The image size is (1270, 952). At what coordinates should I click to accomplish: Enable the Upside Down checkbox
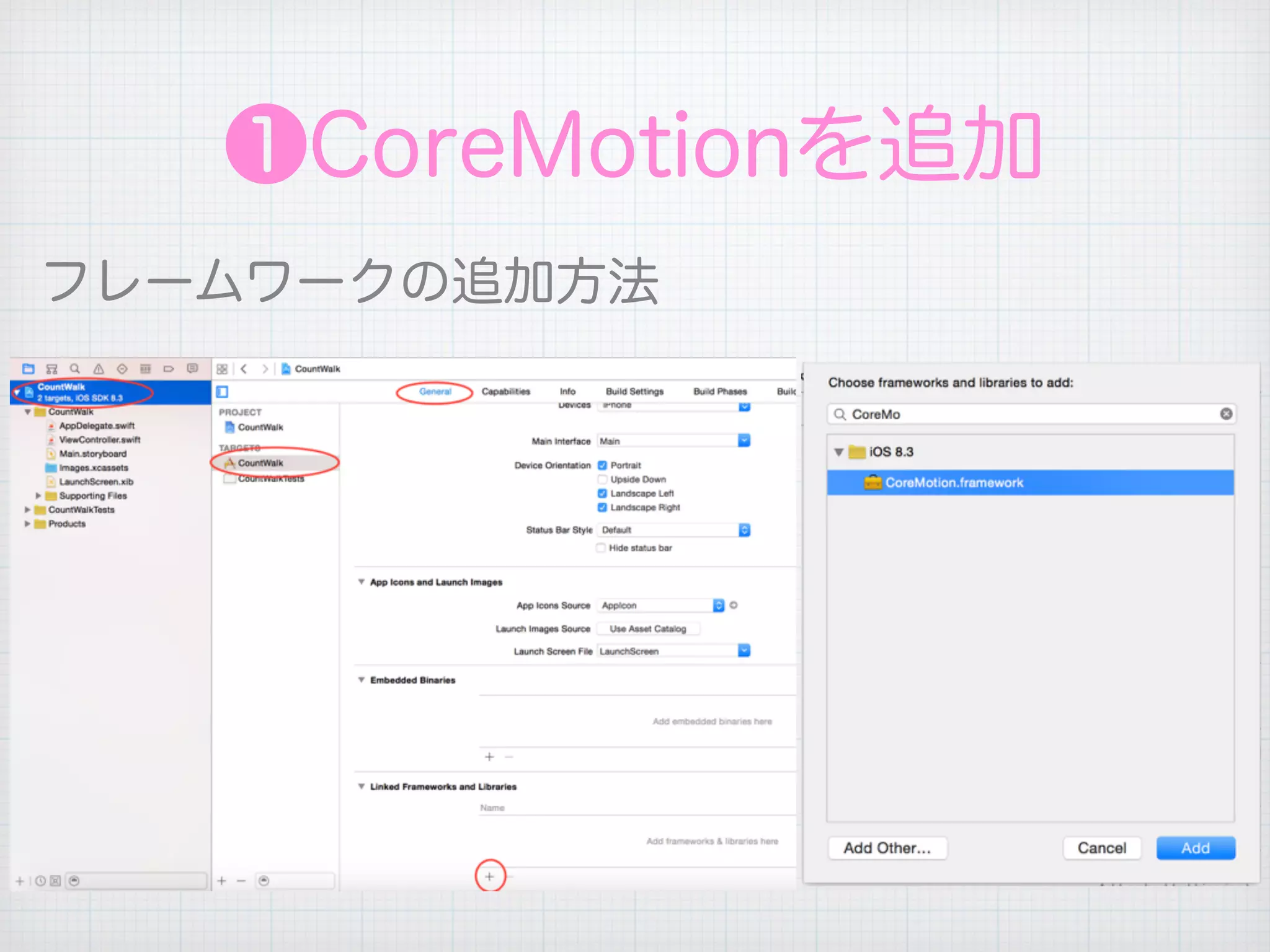click(602, 479)
